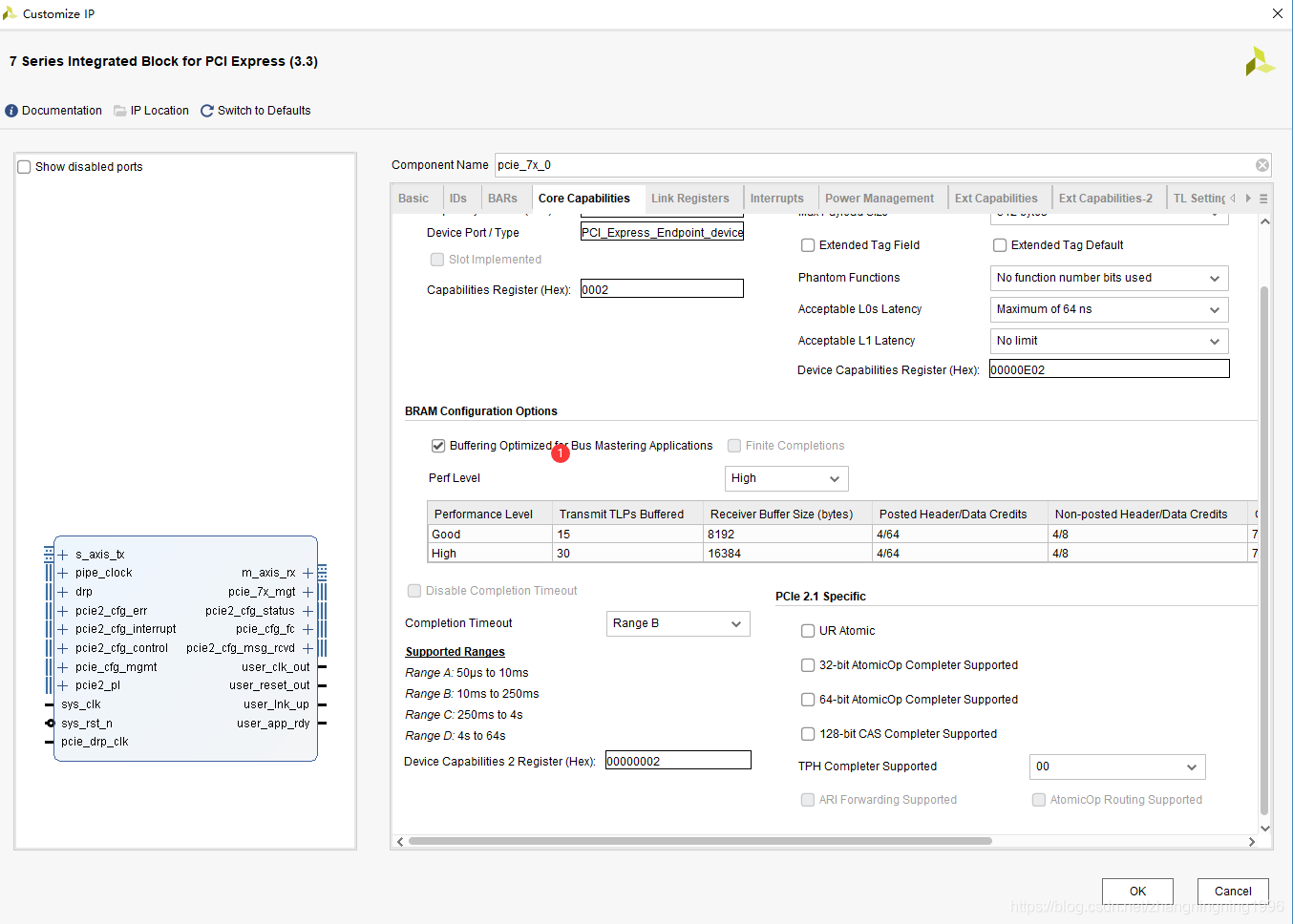
Task: Click the IP Location folder icon
Action: pos(120,111)
